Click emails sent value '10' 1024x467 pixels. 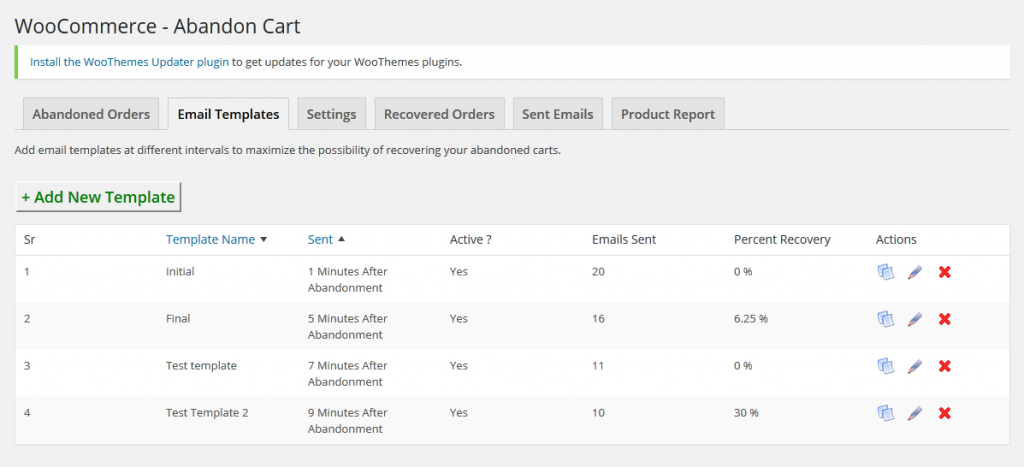pyautogui.click(x=598, y=413)
